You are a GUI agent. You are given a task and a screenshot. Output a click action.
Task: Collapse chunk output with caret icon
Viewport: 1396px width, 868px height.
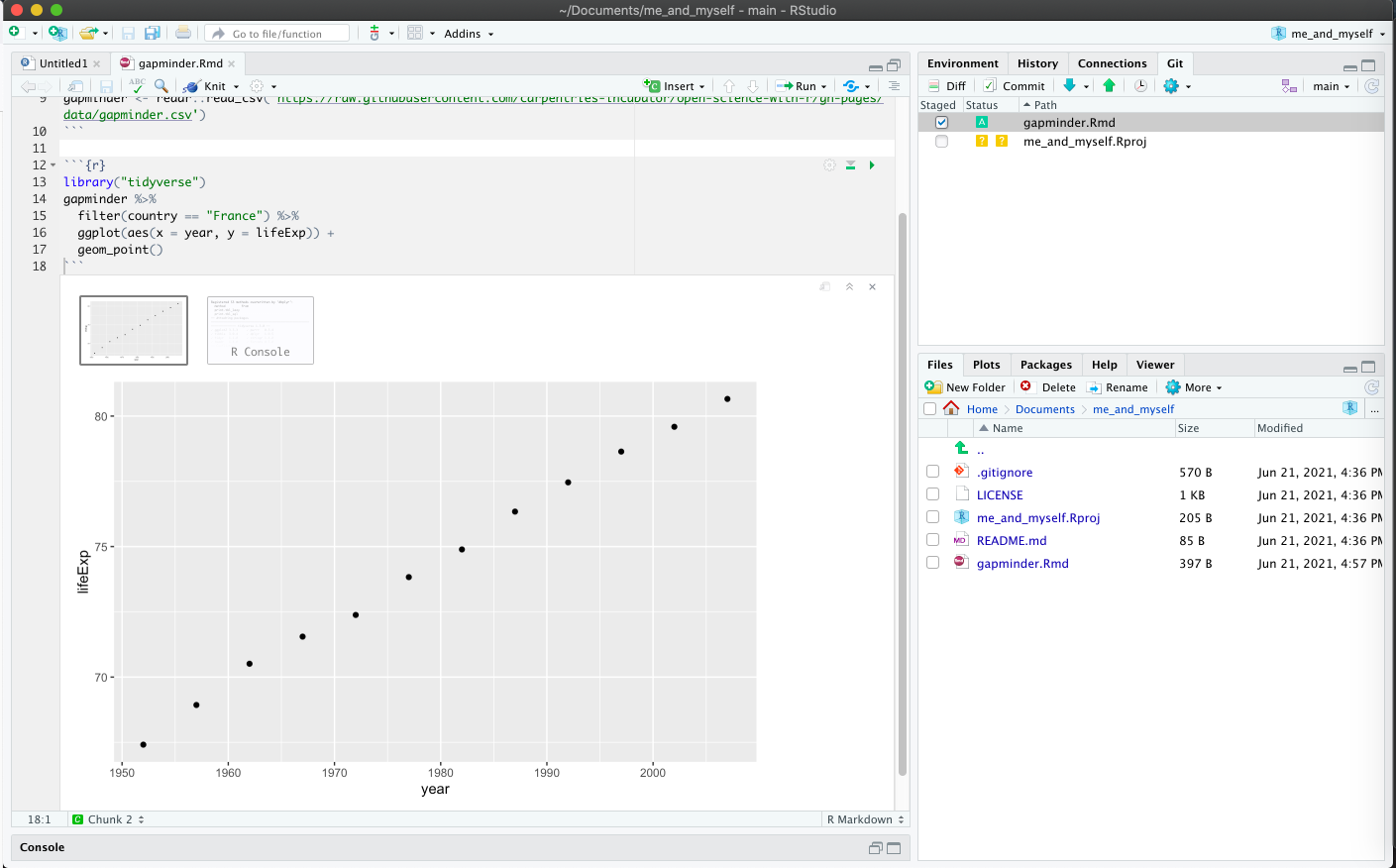pos(849,286)
